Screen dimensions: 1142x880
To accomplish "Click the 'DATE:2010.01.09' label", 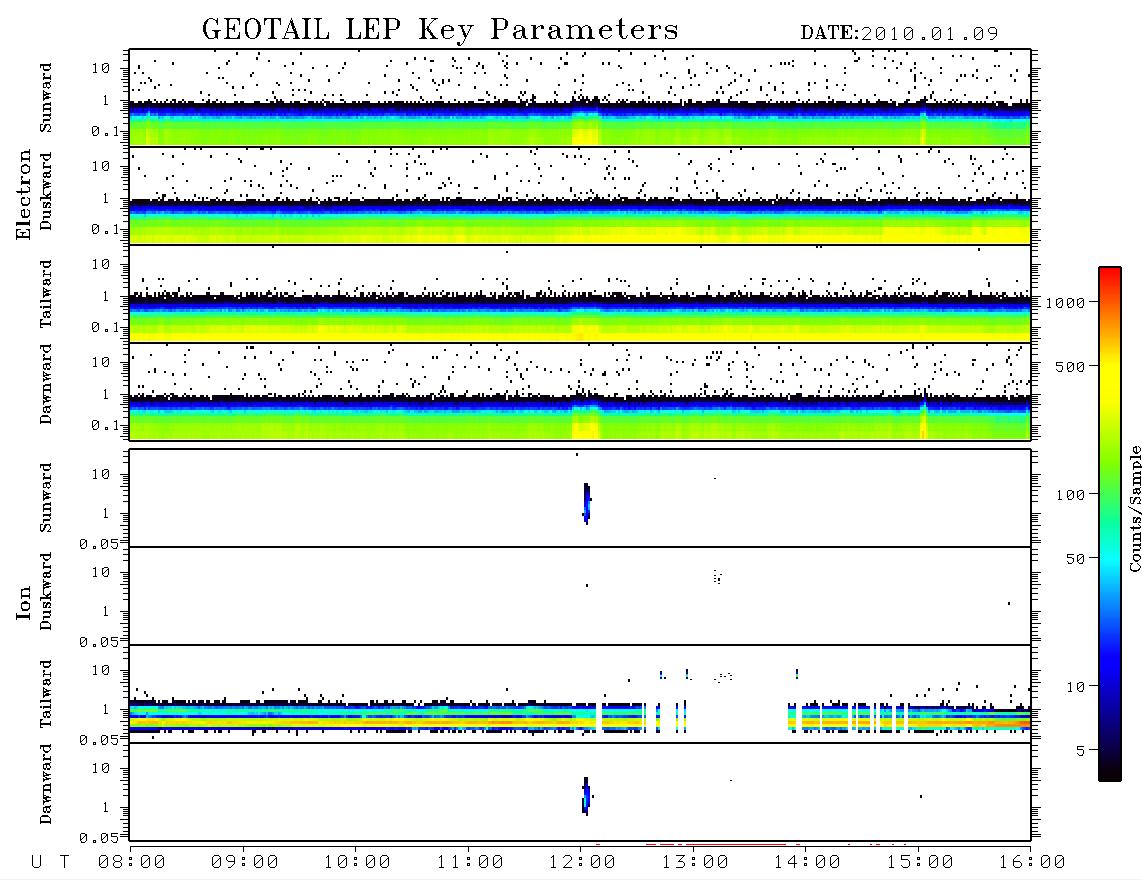I will (899, 33).
